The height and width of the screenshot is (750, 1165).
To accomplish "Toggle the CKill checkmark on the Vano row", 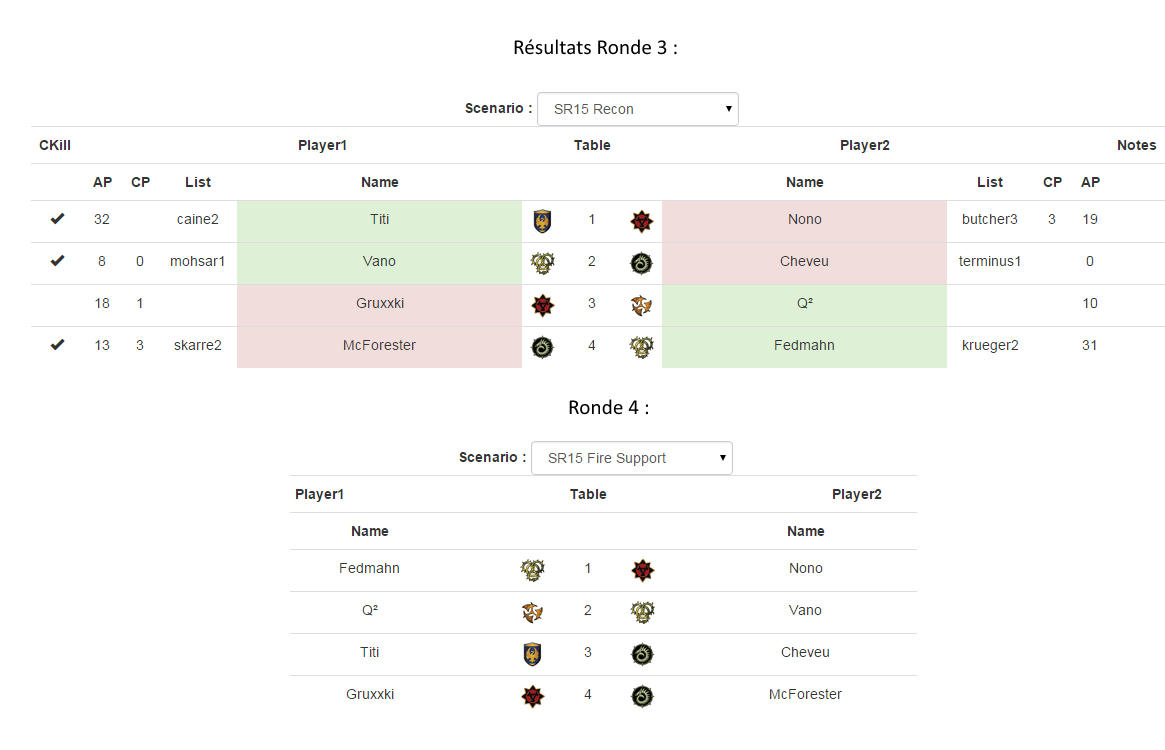I will tap(57, 261).
